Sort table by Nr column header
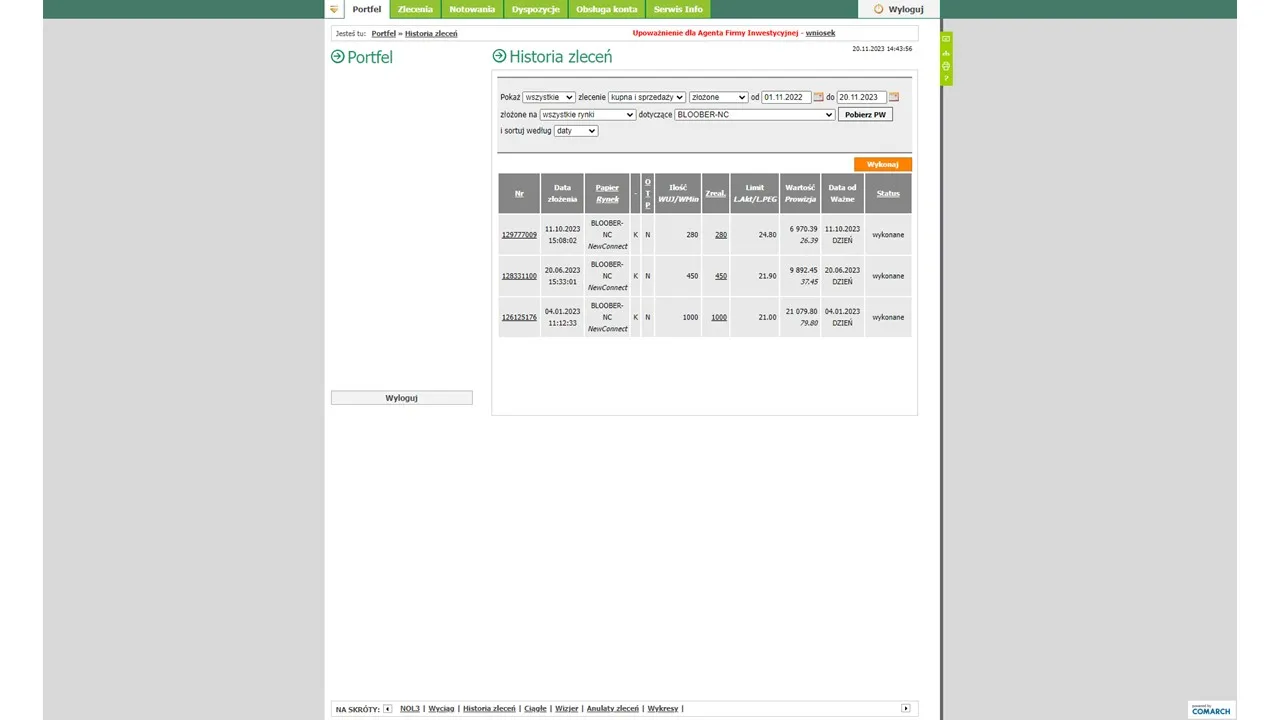The height and width of the screenshot is (720, 1280). (519, 194)
